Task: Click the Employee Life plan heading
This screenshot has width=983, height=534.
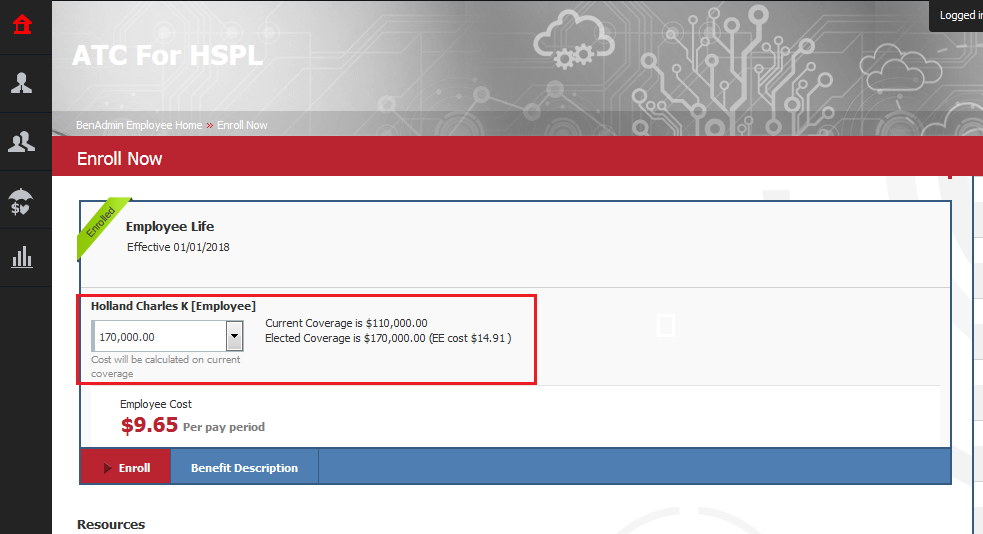Action: [170, 227]
